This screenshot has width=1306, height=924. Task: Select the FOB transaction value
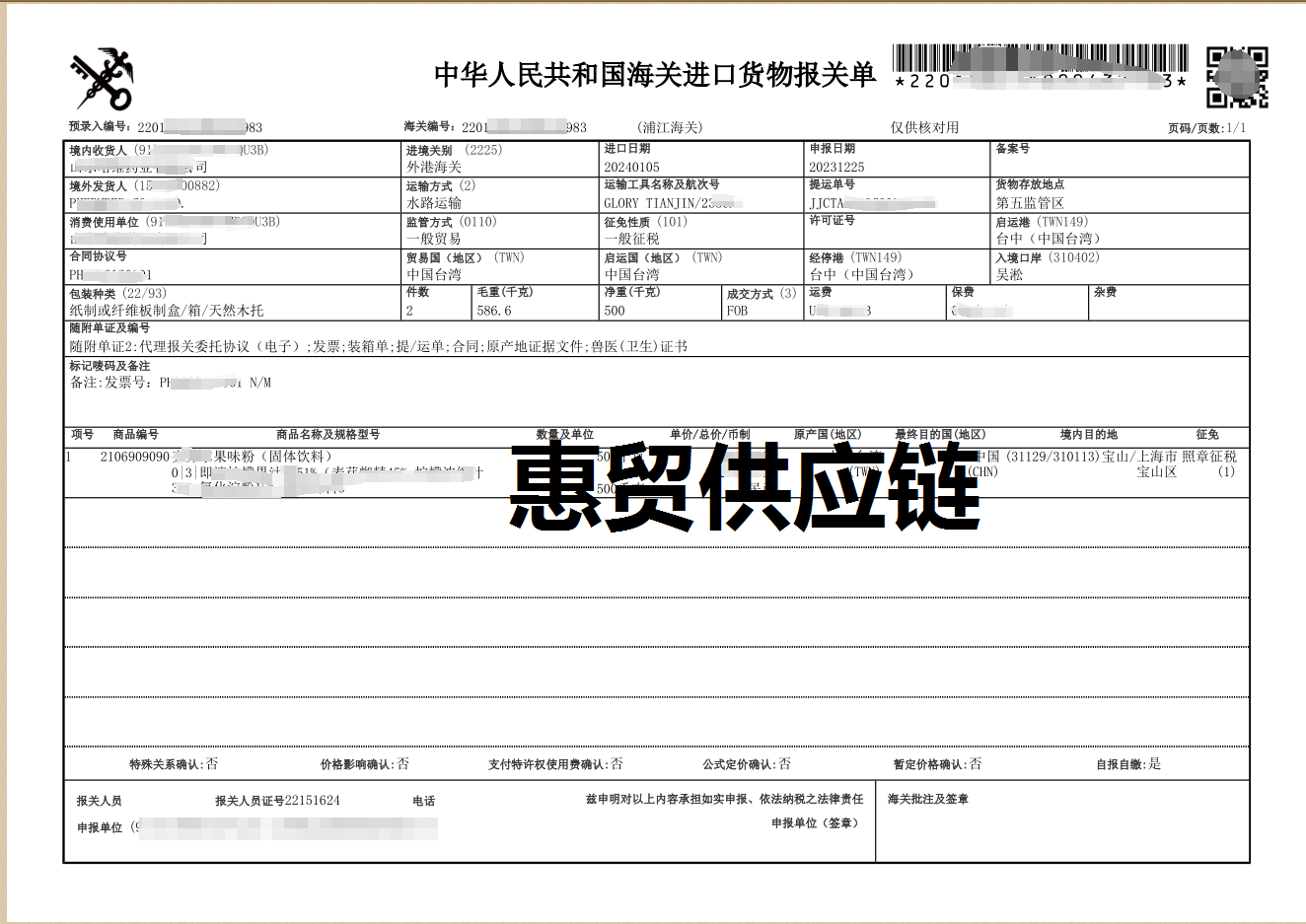737,310
